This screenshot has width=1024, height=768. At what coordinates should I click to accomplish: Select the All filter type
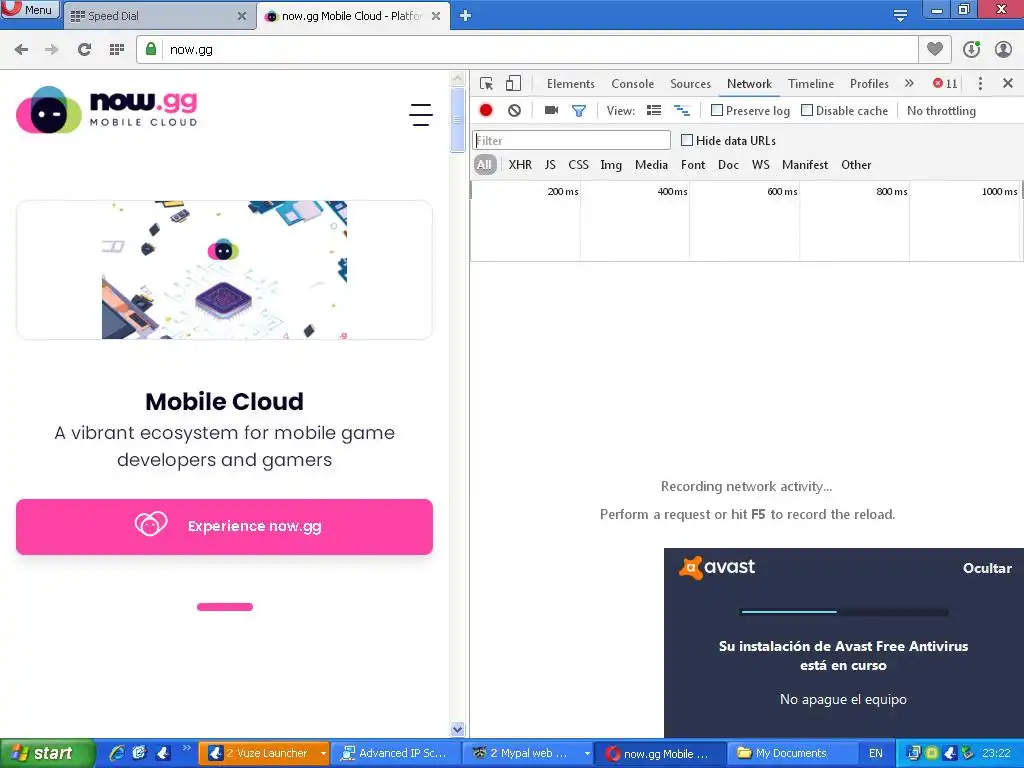click(485, 165)
